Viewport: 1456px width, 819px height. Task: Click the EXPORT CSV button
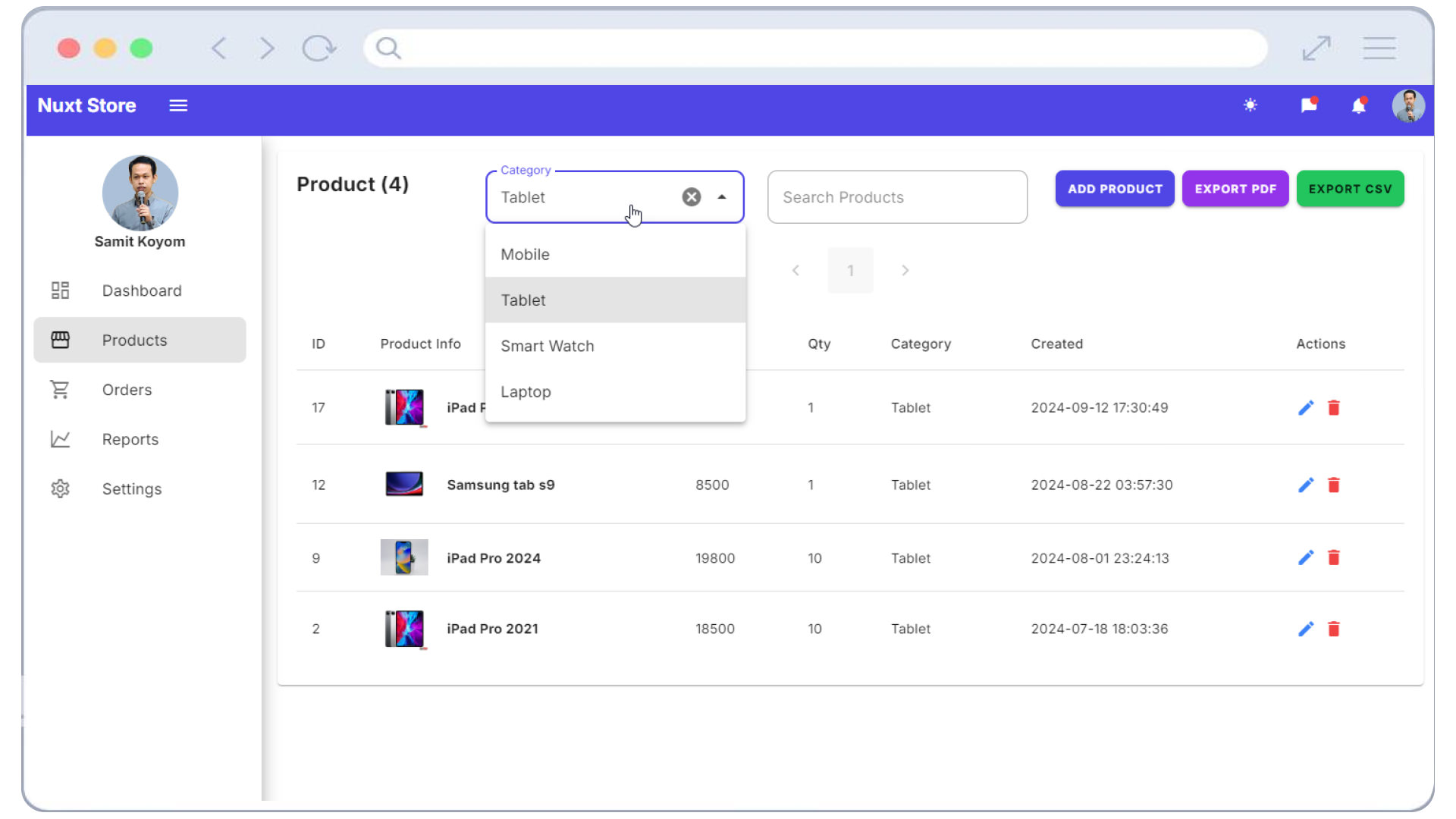coord(1350,189)
